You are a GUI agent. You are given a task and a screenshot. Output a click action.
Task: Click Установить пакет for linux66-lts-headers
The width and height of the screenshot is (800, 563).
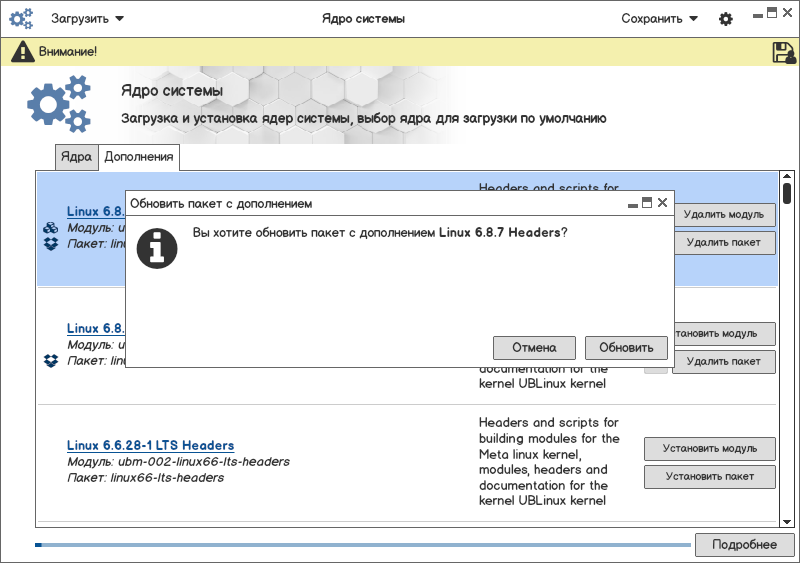(710, 477)
